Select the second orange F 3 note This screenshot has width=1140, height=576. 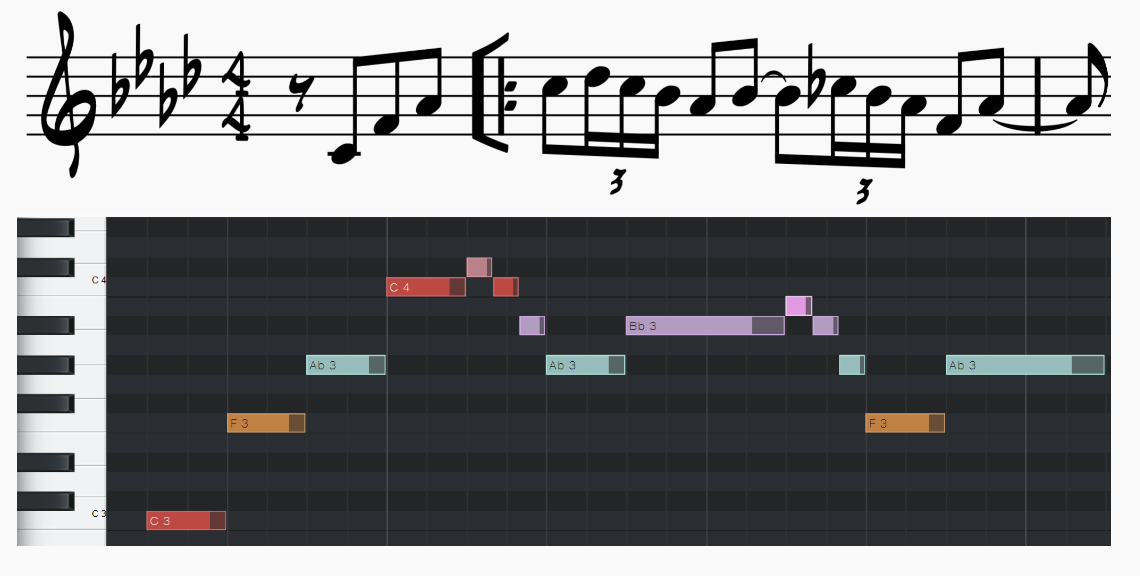click(x=905, y=423)
